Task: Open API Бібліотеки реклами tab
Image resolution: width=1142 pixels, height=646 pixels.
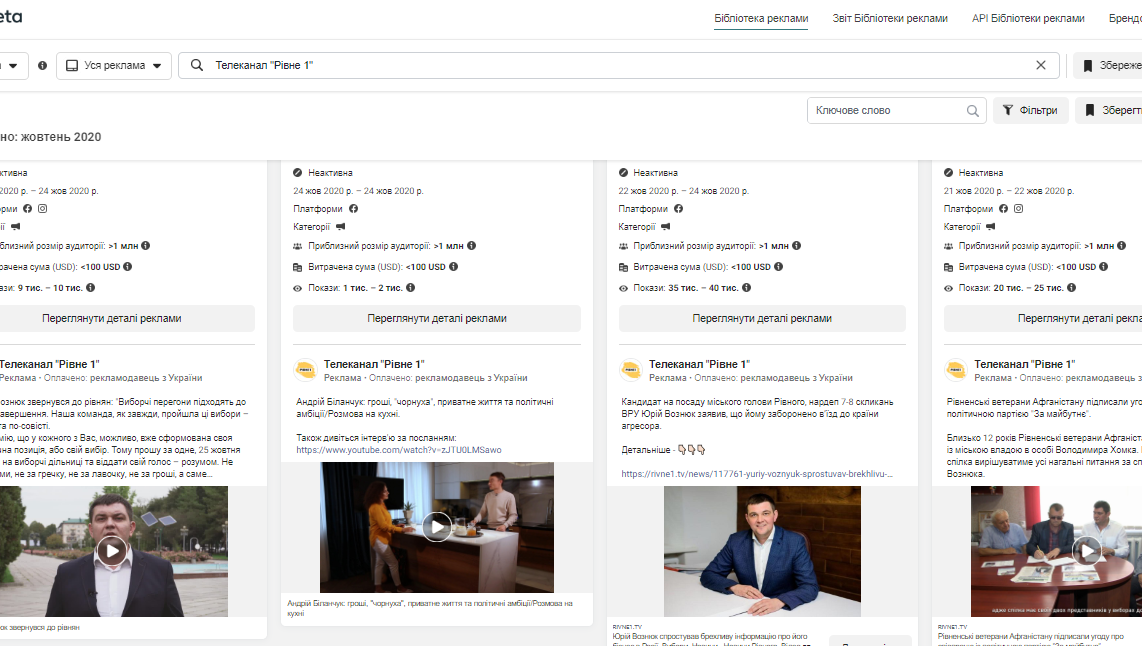Action: click(1028, 18)
